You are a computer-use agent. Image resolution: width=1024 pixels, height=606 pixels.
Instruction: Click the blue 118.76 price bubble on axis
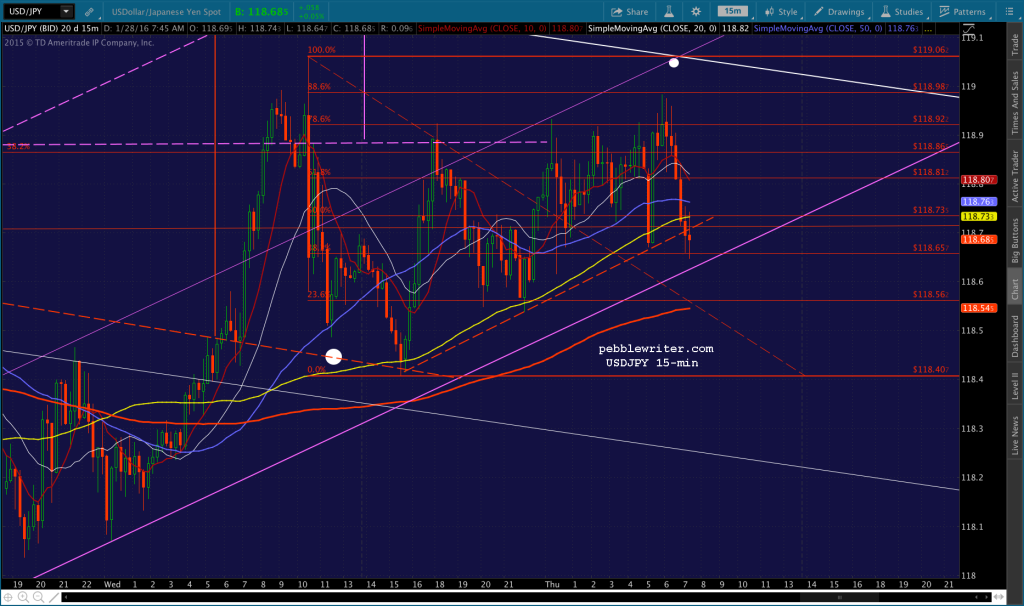click(978, 202)
